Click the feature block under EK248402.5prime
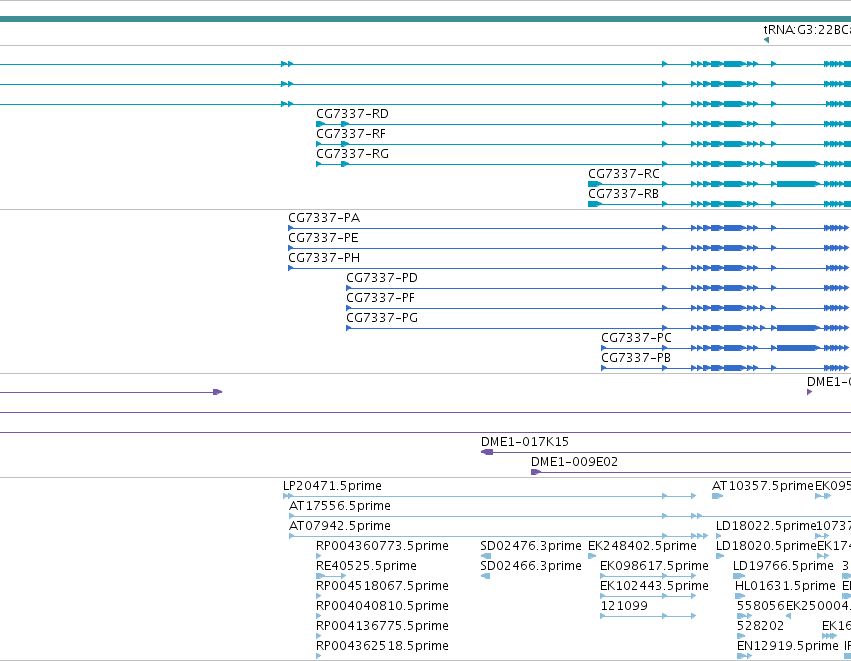This screenshot has height=661, width=851. [x=592, y=556]
